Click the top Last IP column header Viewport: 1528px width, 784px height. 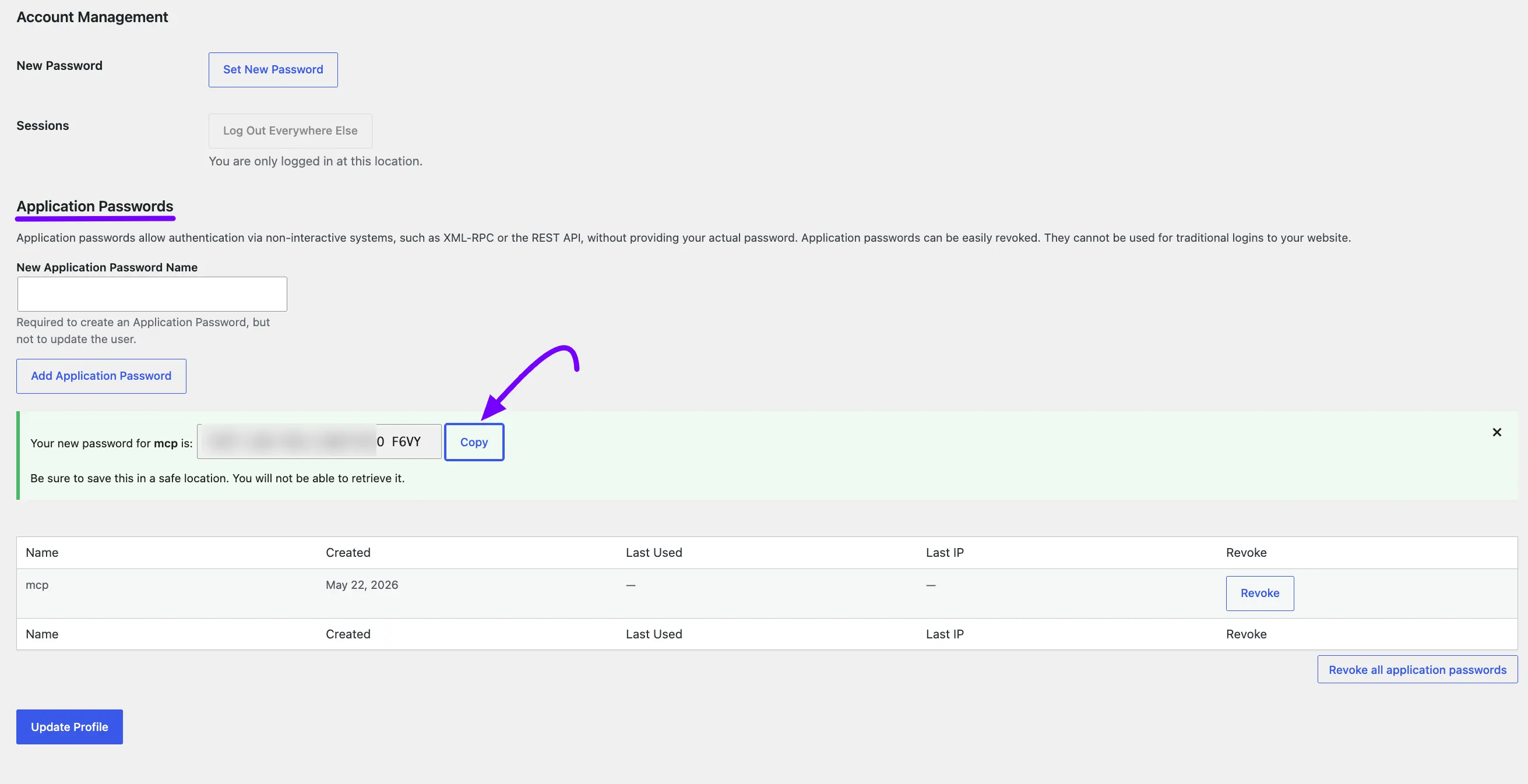tap(944, 553)
